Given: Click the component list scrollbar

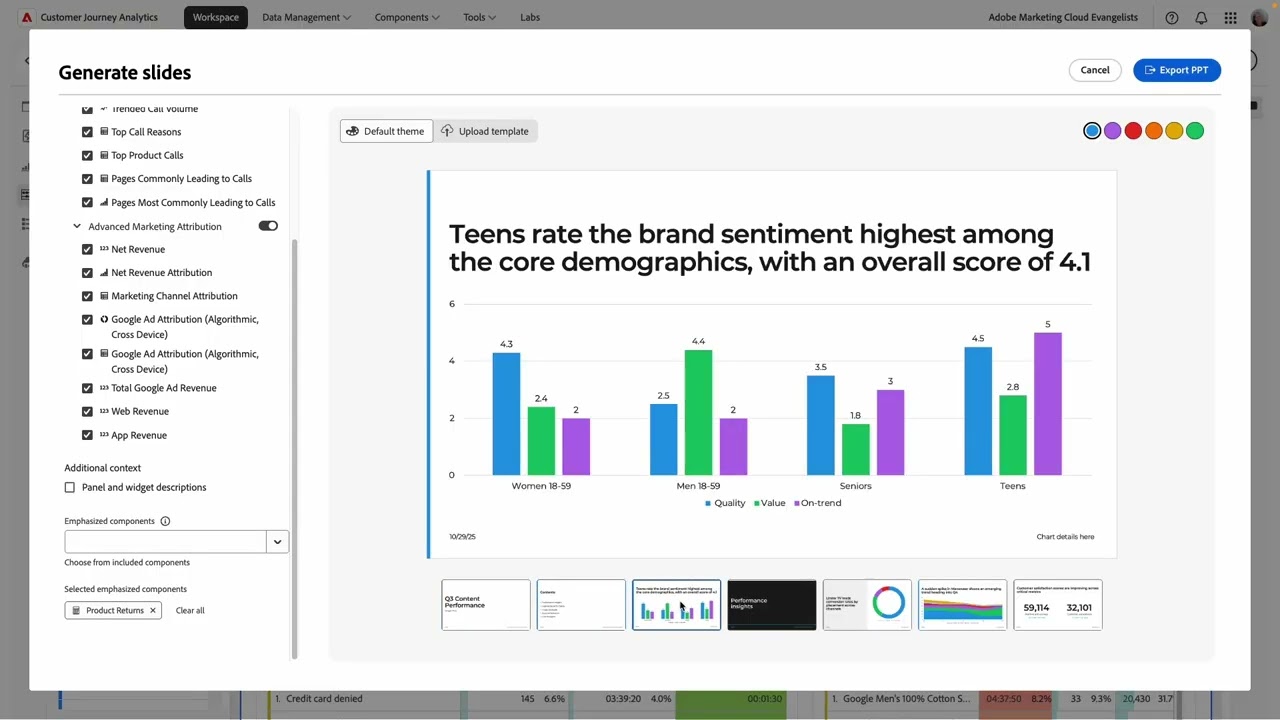Looking at the screenshot, I should coord(295,449).
